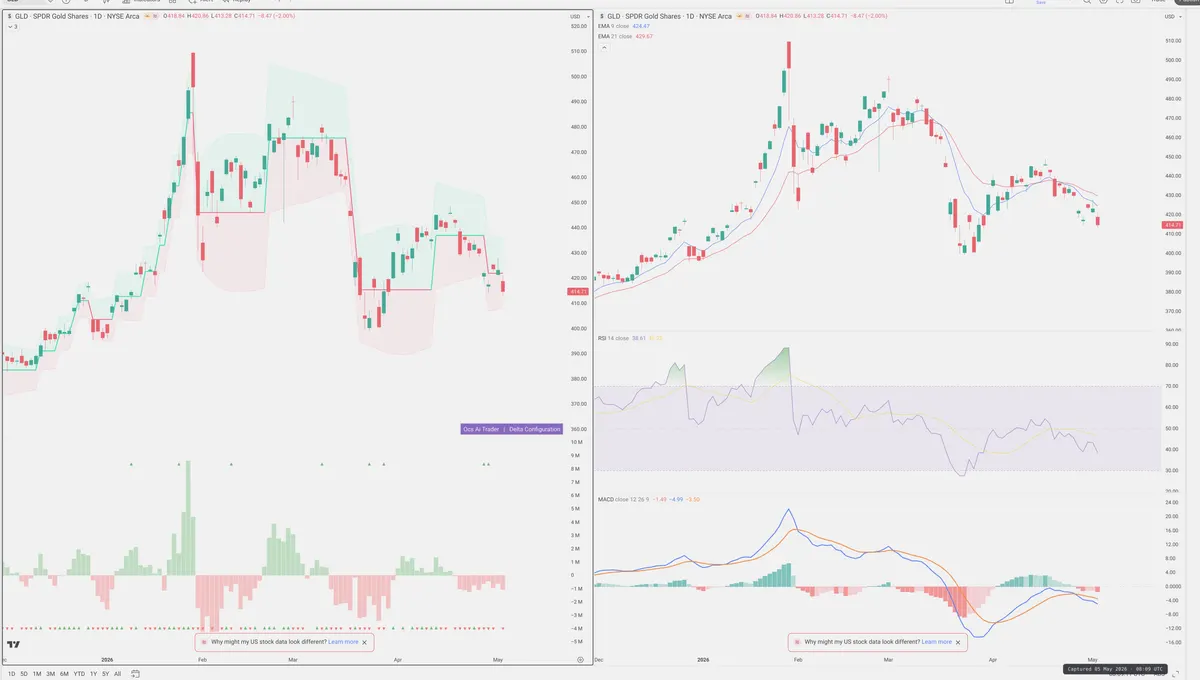Screen dimensions: 1200x680
Task: Select the 3M time range
Action: click(51, 674)
